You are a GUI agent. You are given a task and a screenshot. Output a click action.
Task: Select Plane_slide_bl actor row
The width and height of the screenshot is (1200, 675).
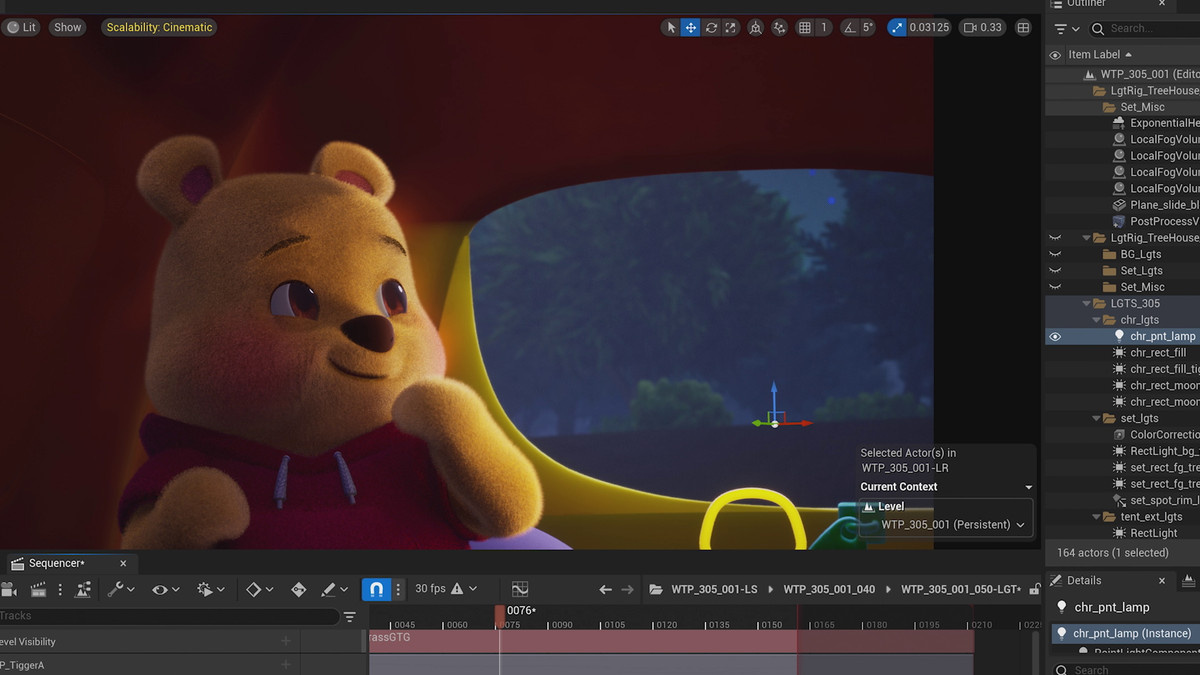point(1122,205)
